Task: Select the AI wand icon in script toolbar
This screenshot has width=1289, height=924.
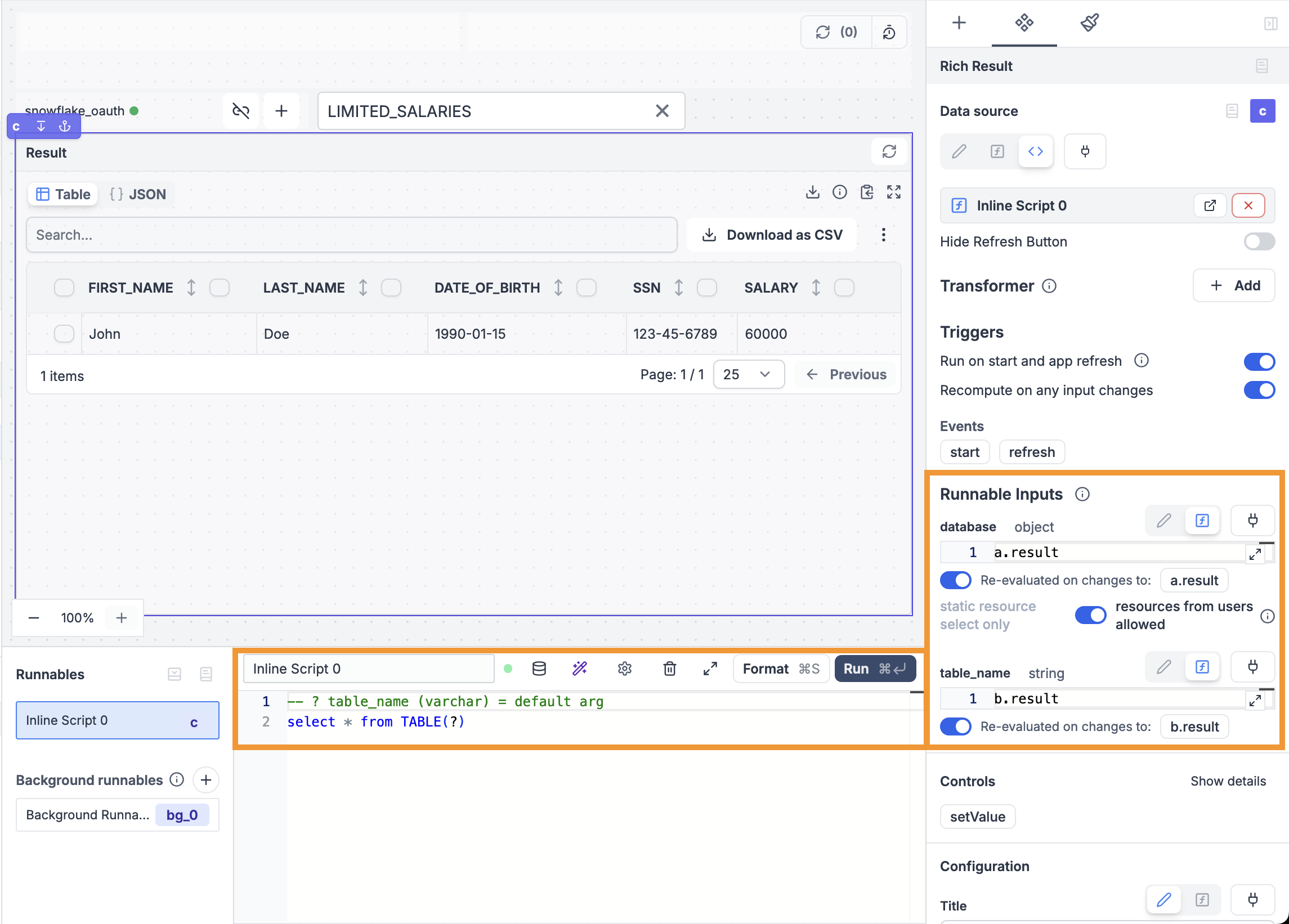Action: [580, 669]
